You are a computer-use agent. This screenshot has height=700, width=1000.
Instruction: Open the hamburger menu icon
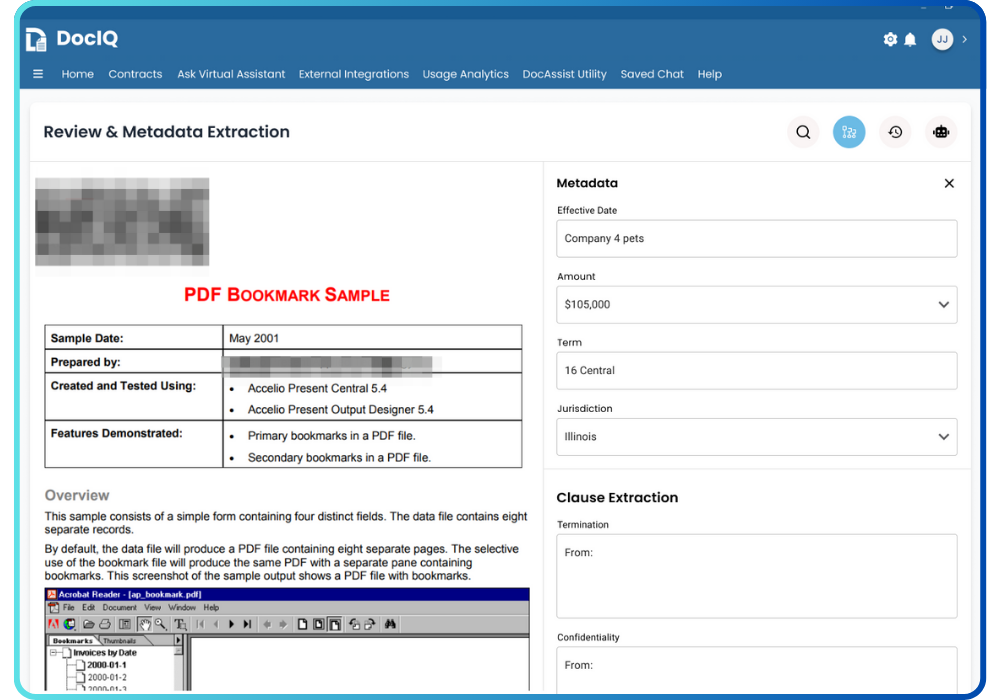38,74
